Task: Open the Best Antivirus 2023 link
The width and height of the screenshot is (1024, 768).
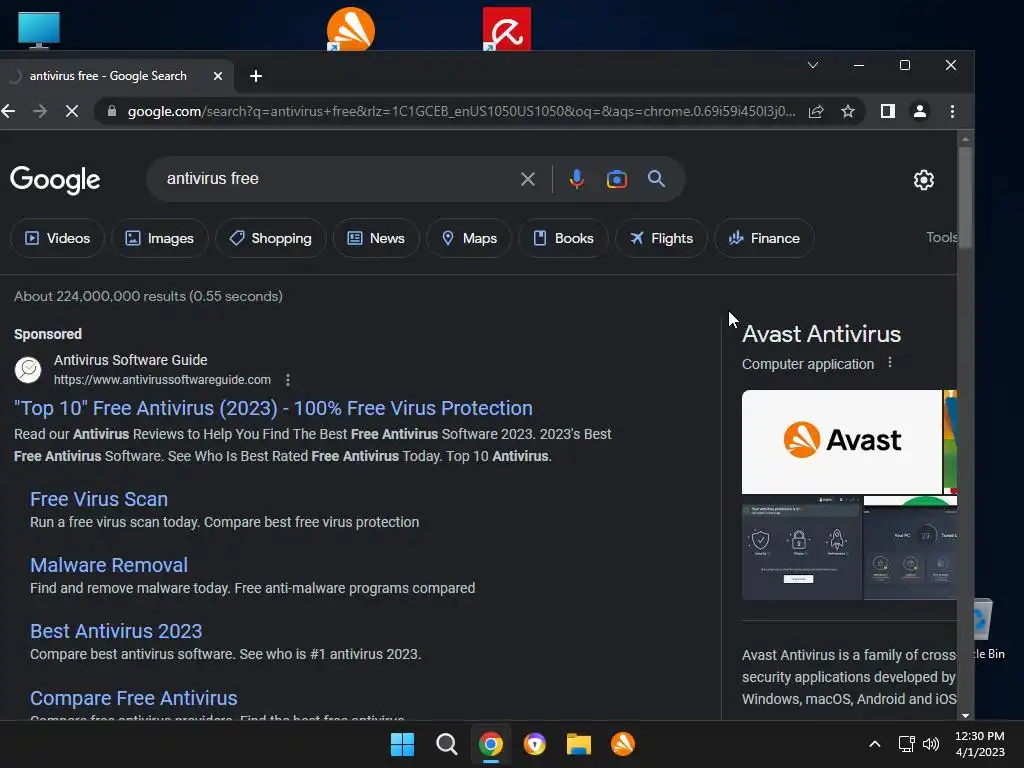Action: click(116, 631)
